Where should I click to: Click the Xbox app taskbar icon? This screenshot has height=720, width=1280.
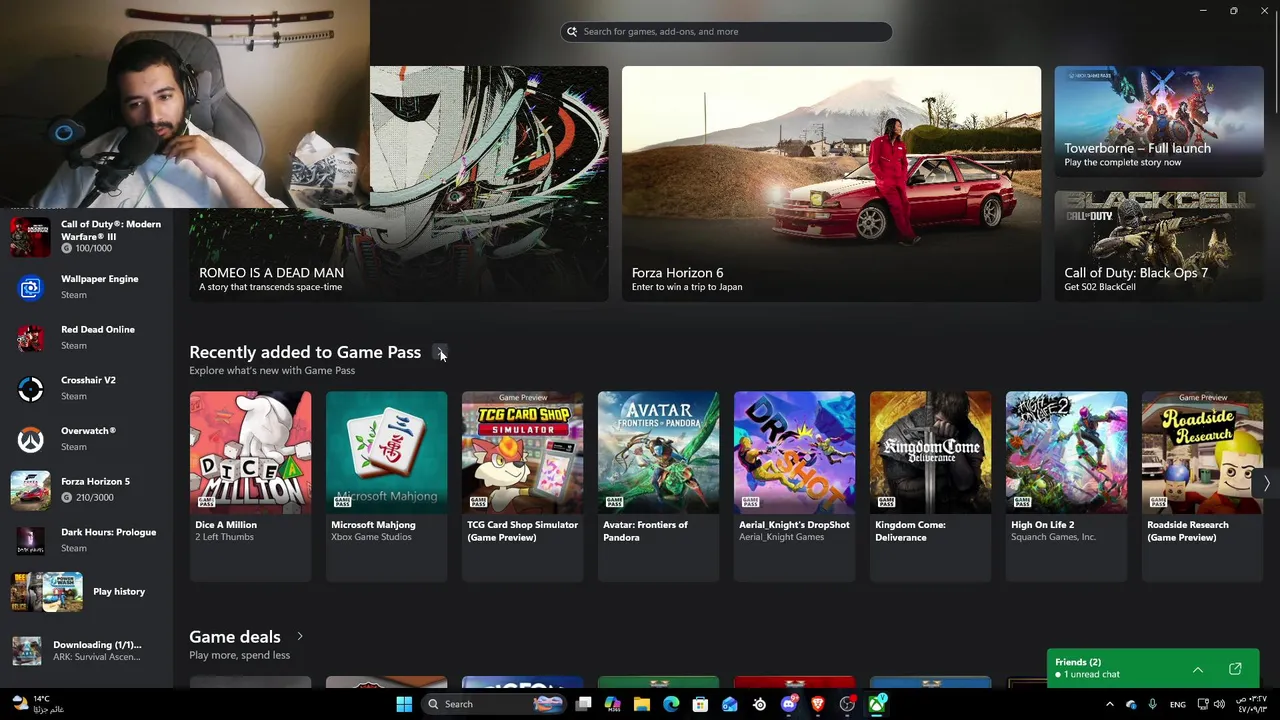point(877,704)
